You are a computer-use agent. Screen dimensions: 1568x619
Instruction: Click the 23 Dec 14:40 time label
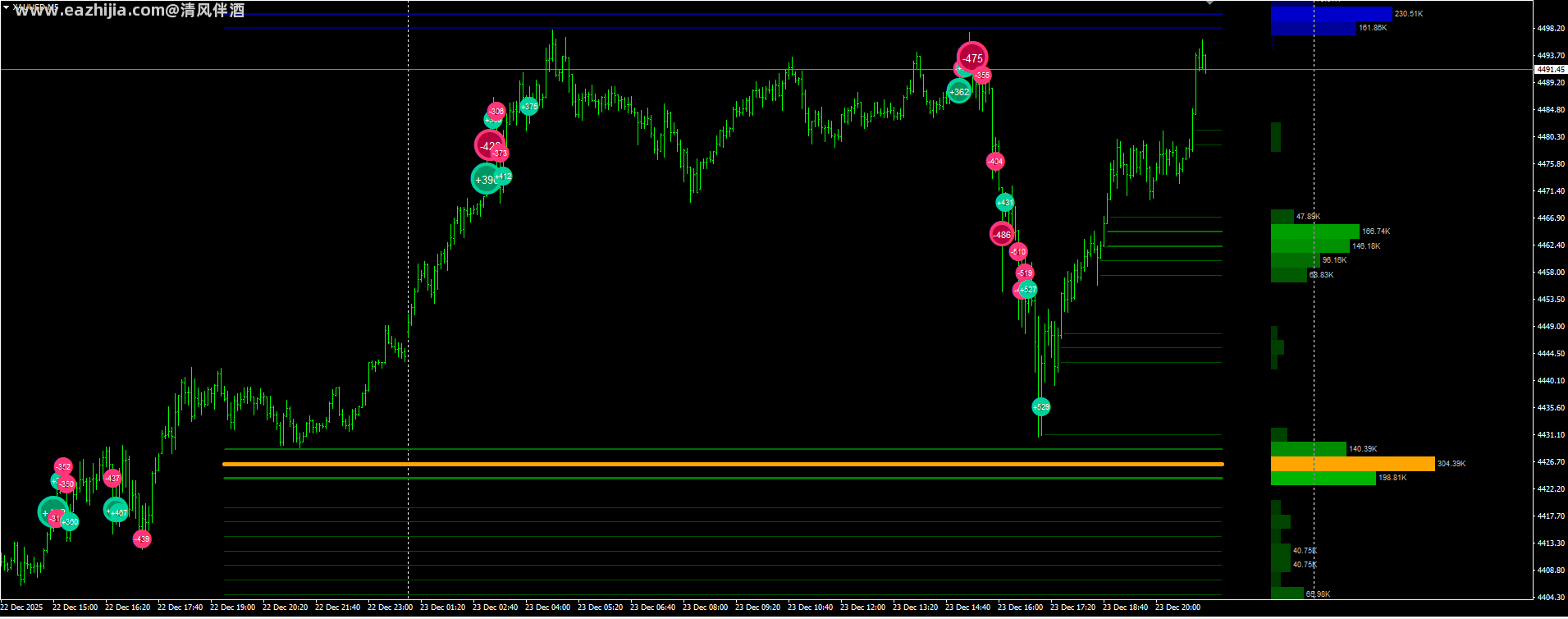pos(967,608)
